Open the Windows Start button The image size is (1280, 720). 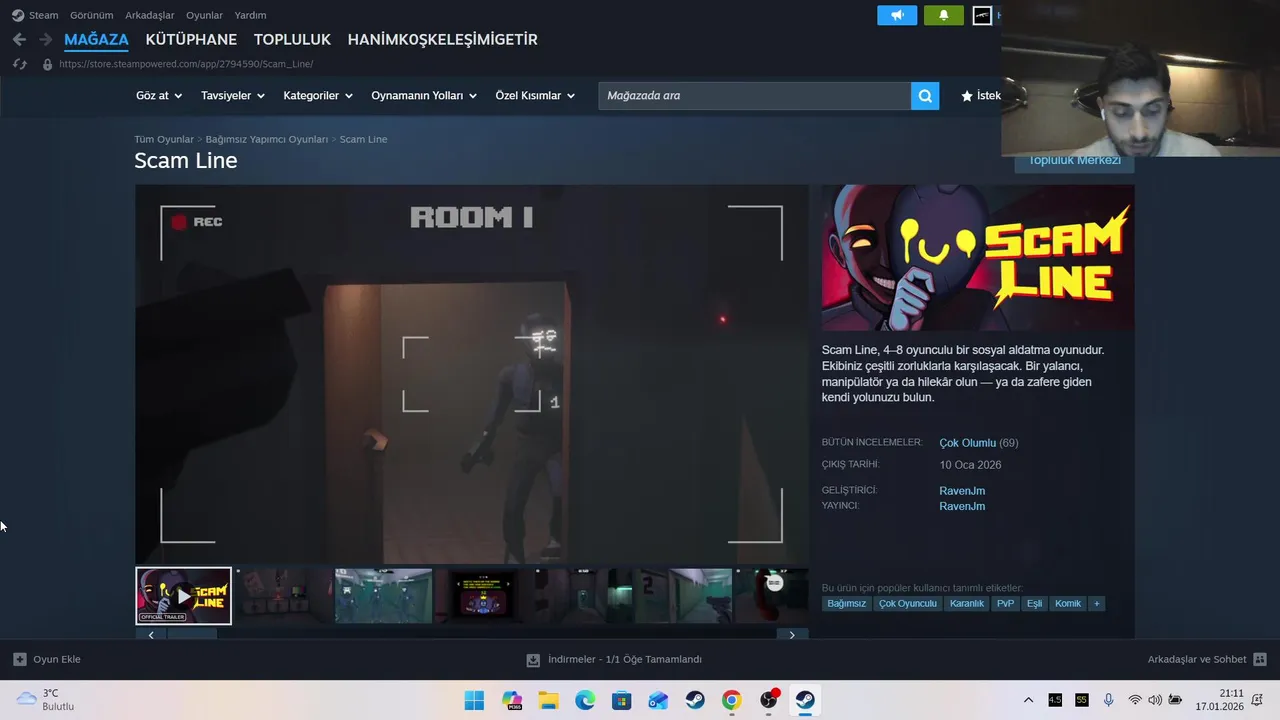pos(474,700)
